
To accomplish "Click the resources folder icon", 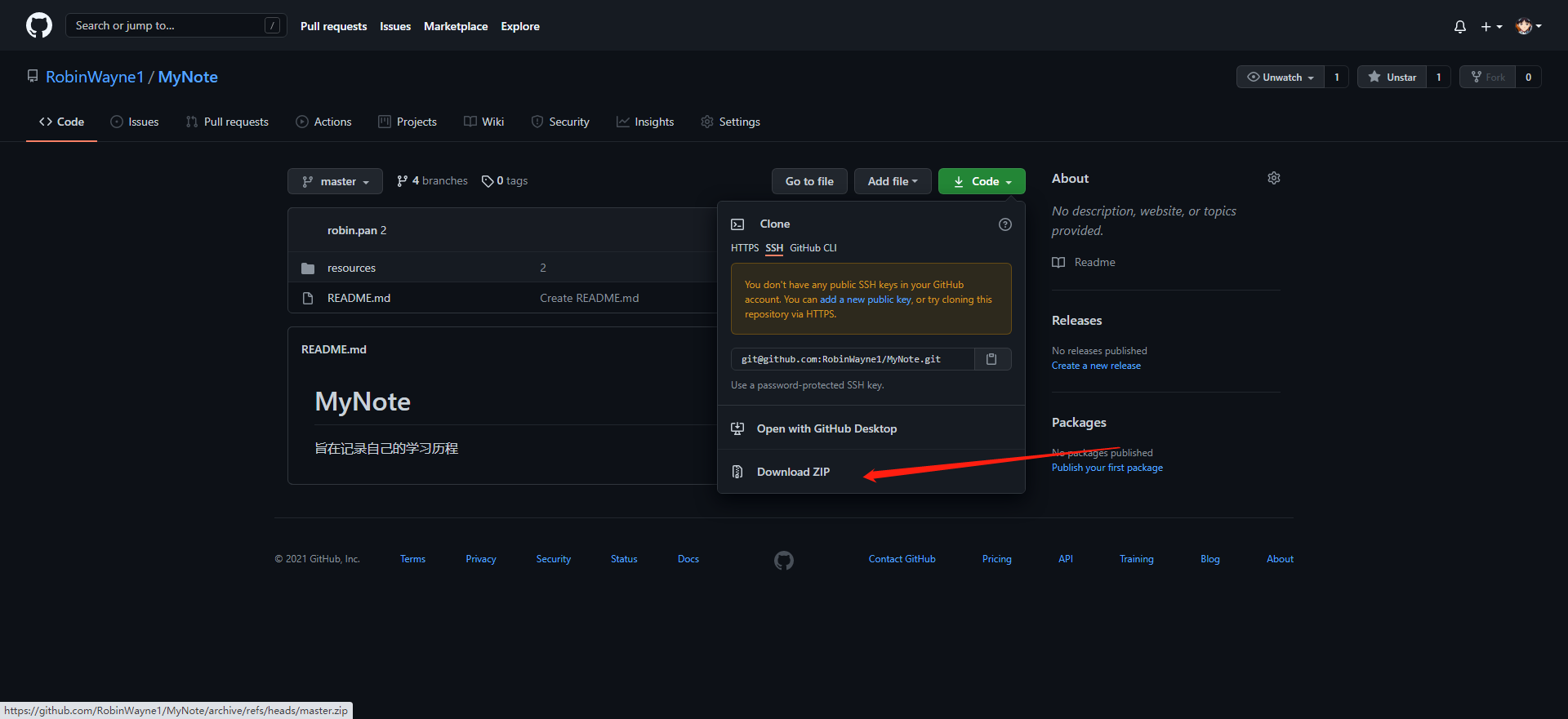I will [308, 269].
